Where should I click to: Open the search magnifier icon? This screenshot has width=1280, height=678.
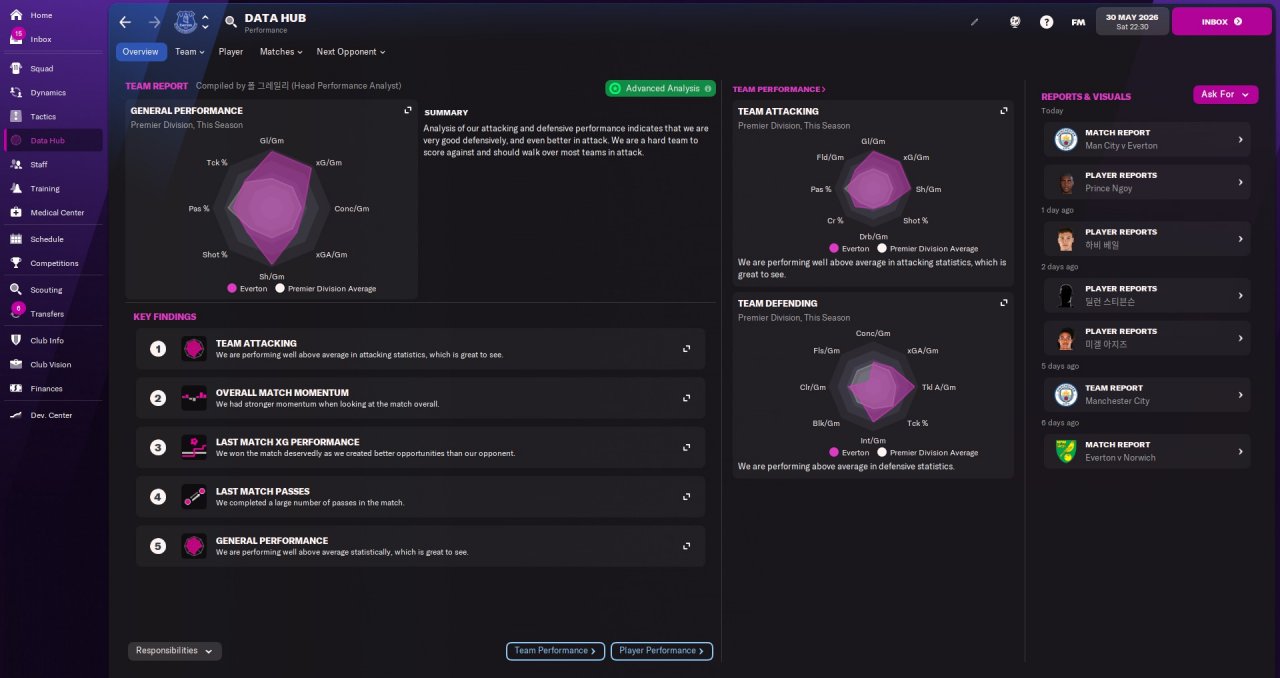231,21
